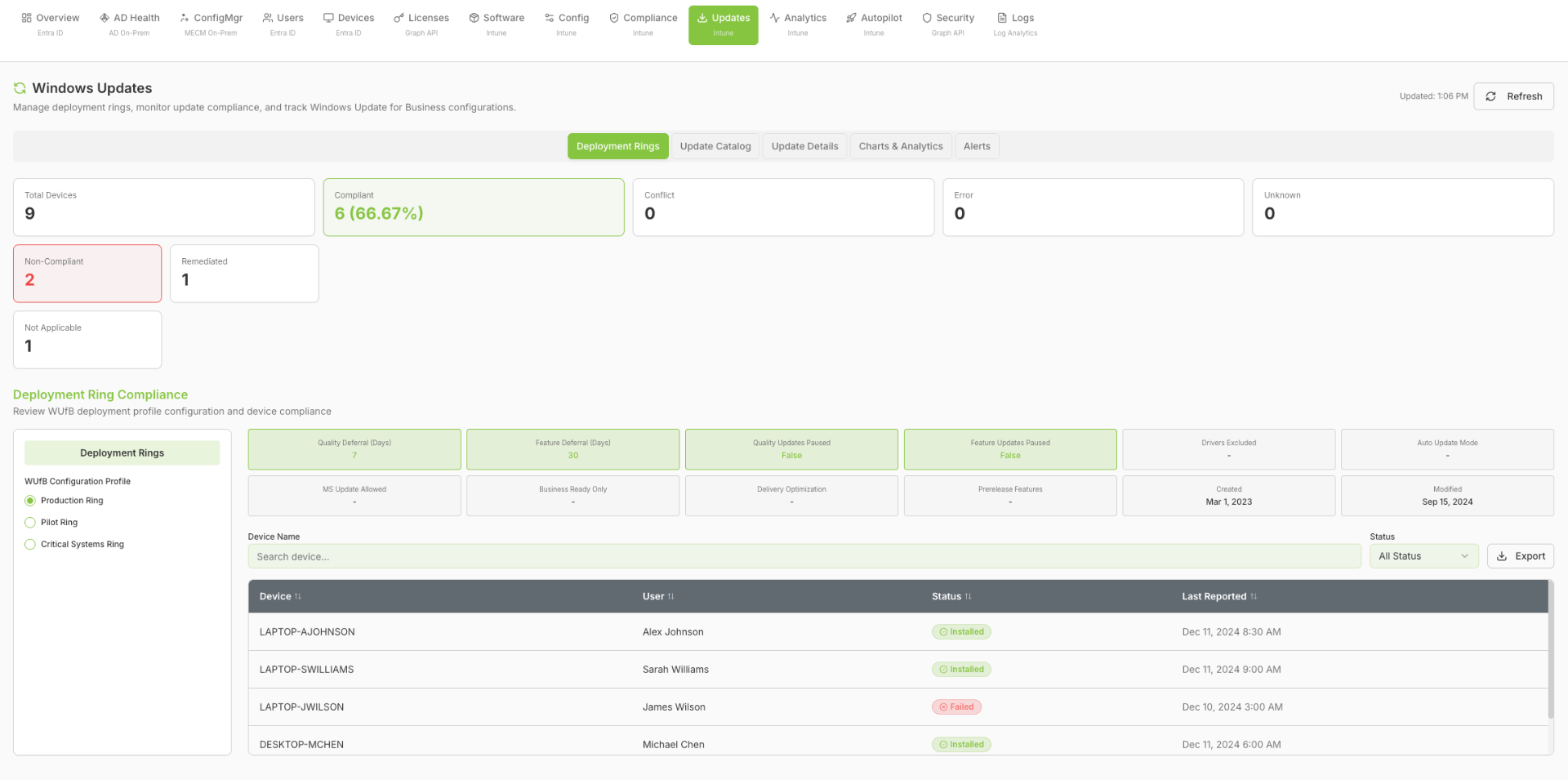Open the Logs document nav icon
Viewport: 1568px width, 780px height.
1002,18
